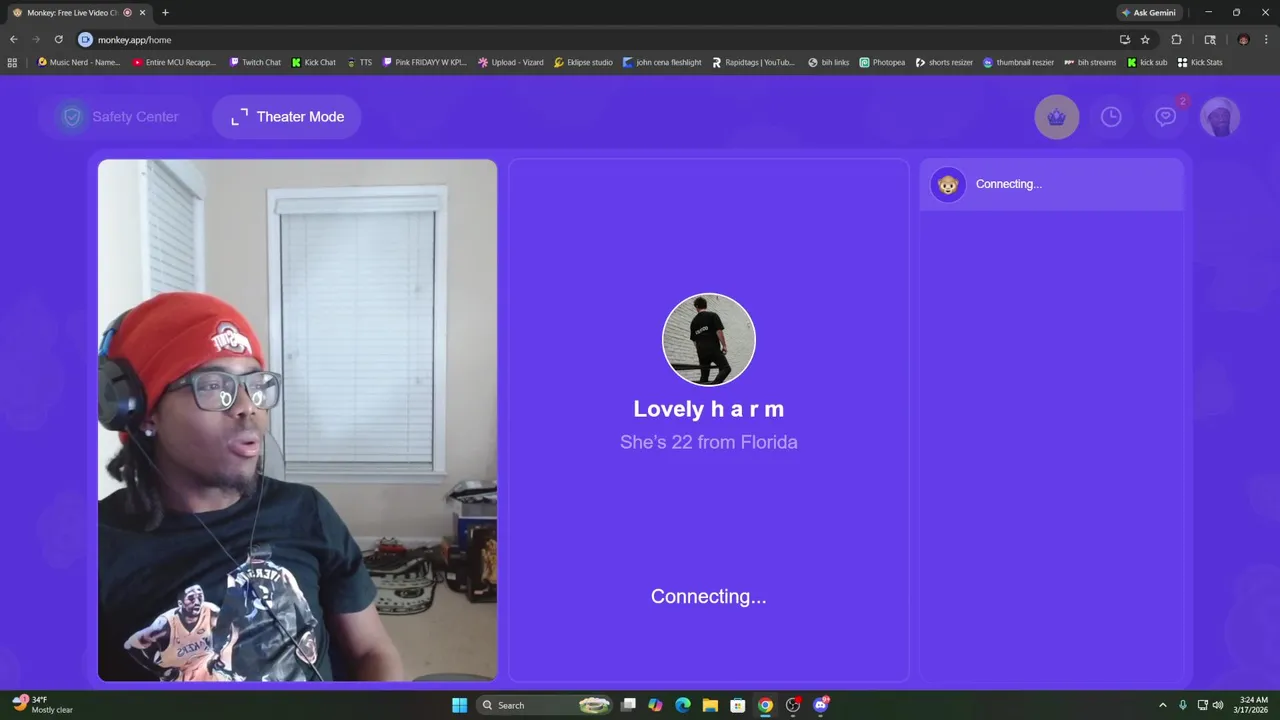Open the TTS bookmark

pyautogui.click(x=359, y=62)
